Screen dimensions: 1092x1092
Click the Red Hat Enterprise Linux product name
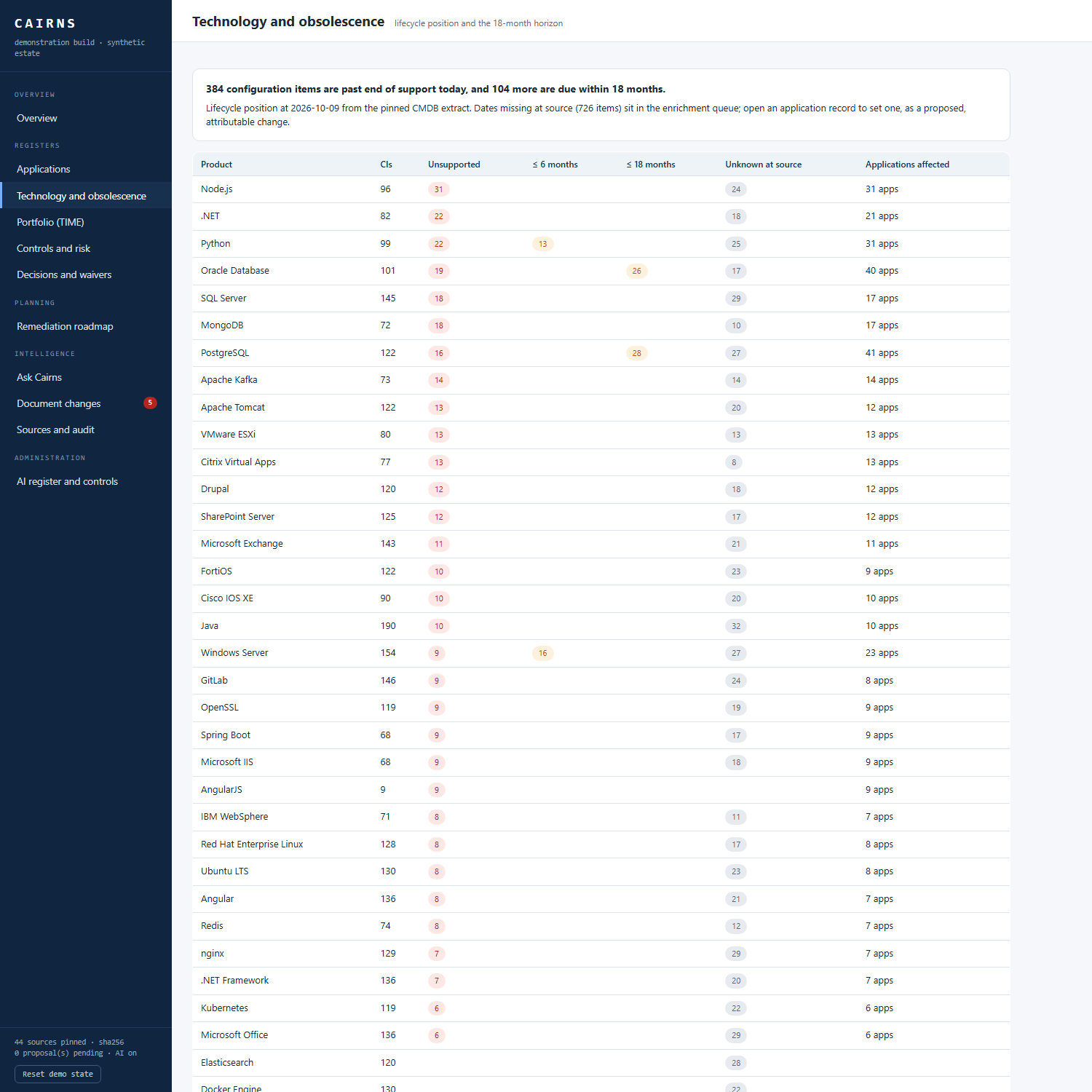(x=252, y=844)
